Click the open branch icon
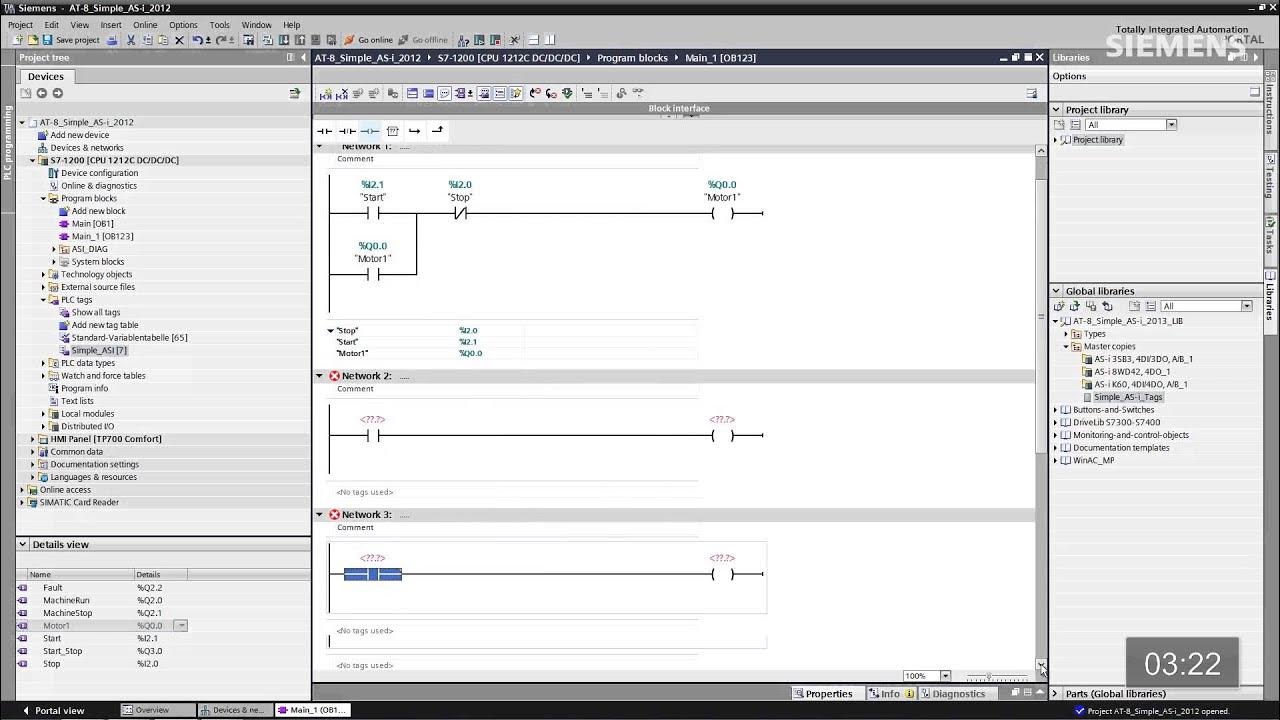 point(414,131)
